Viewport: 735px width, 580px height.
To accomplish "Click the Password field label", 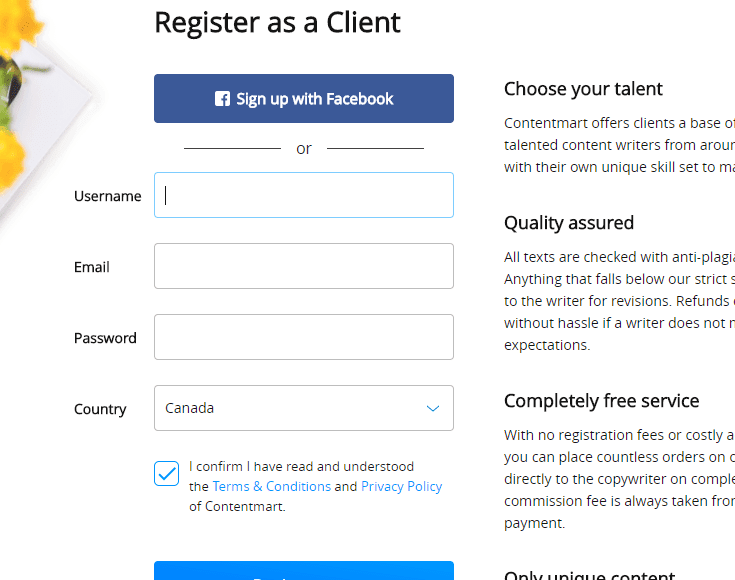I will point(105,338).
